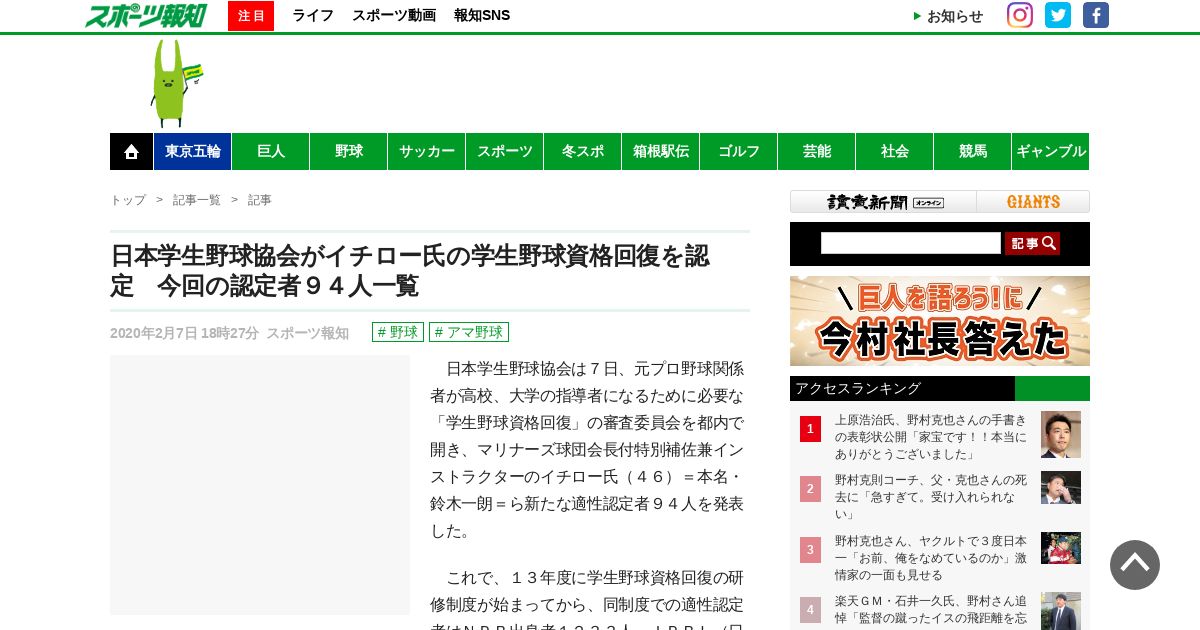Click thumbnail of ranking 1 article
1200x630 pixels.
1061,434
